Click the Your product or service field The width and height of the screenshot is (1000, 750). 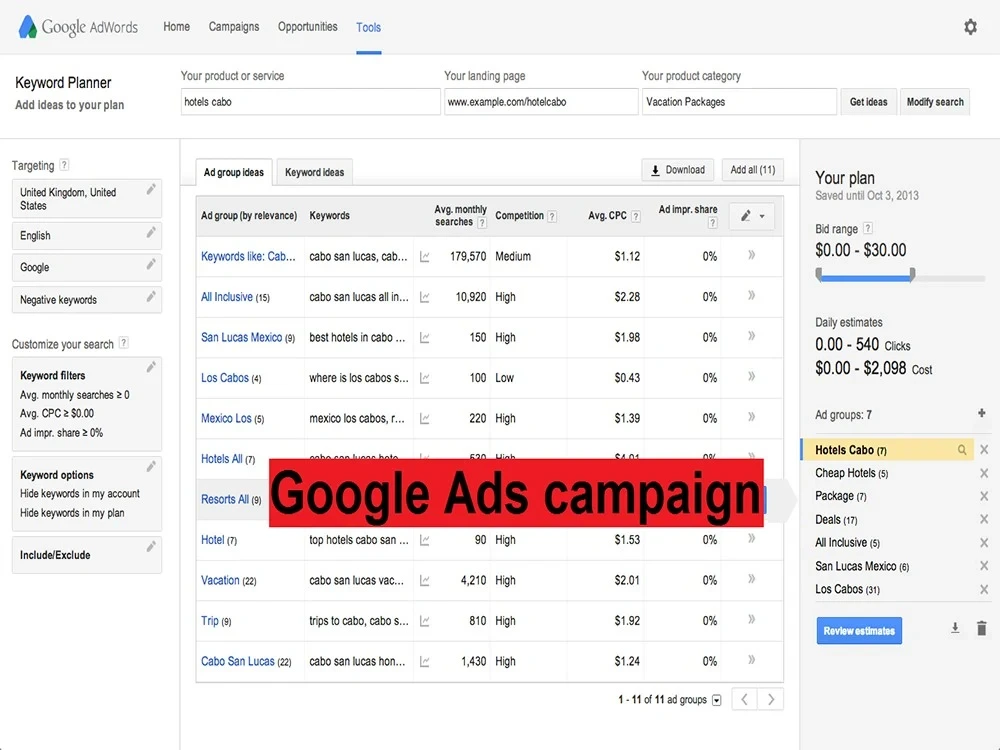[311, 102]
